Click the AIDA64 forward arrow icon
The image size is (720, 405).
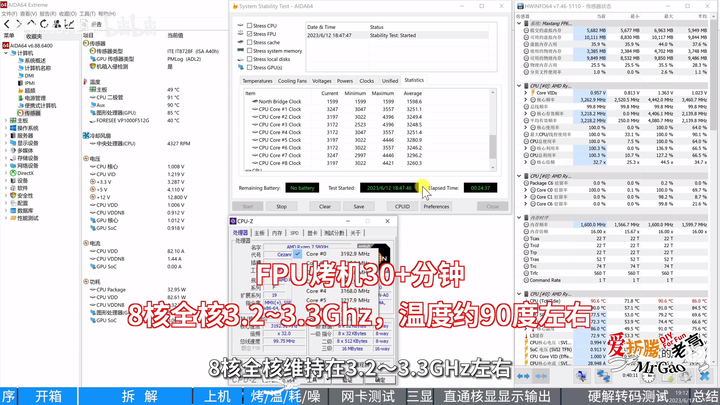pyautogui.click(x=19, y=24)
